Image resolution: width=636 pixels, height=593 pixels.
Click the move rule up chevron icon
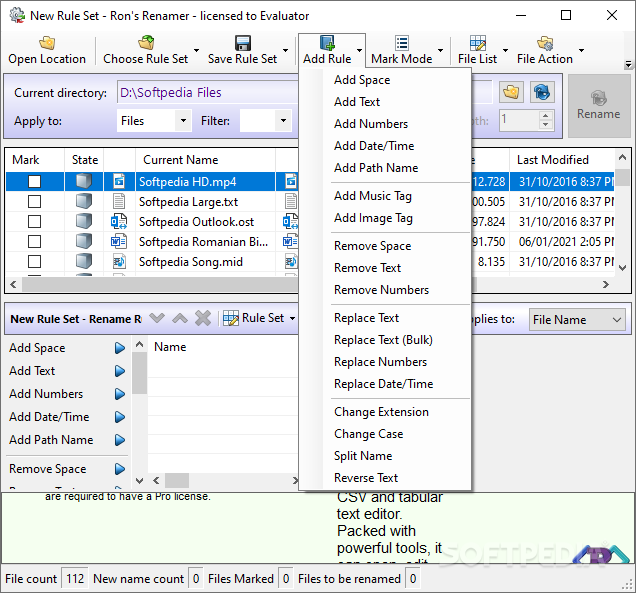[180, 318]
